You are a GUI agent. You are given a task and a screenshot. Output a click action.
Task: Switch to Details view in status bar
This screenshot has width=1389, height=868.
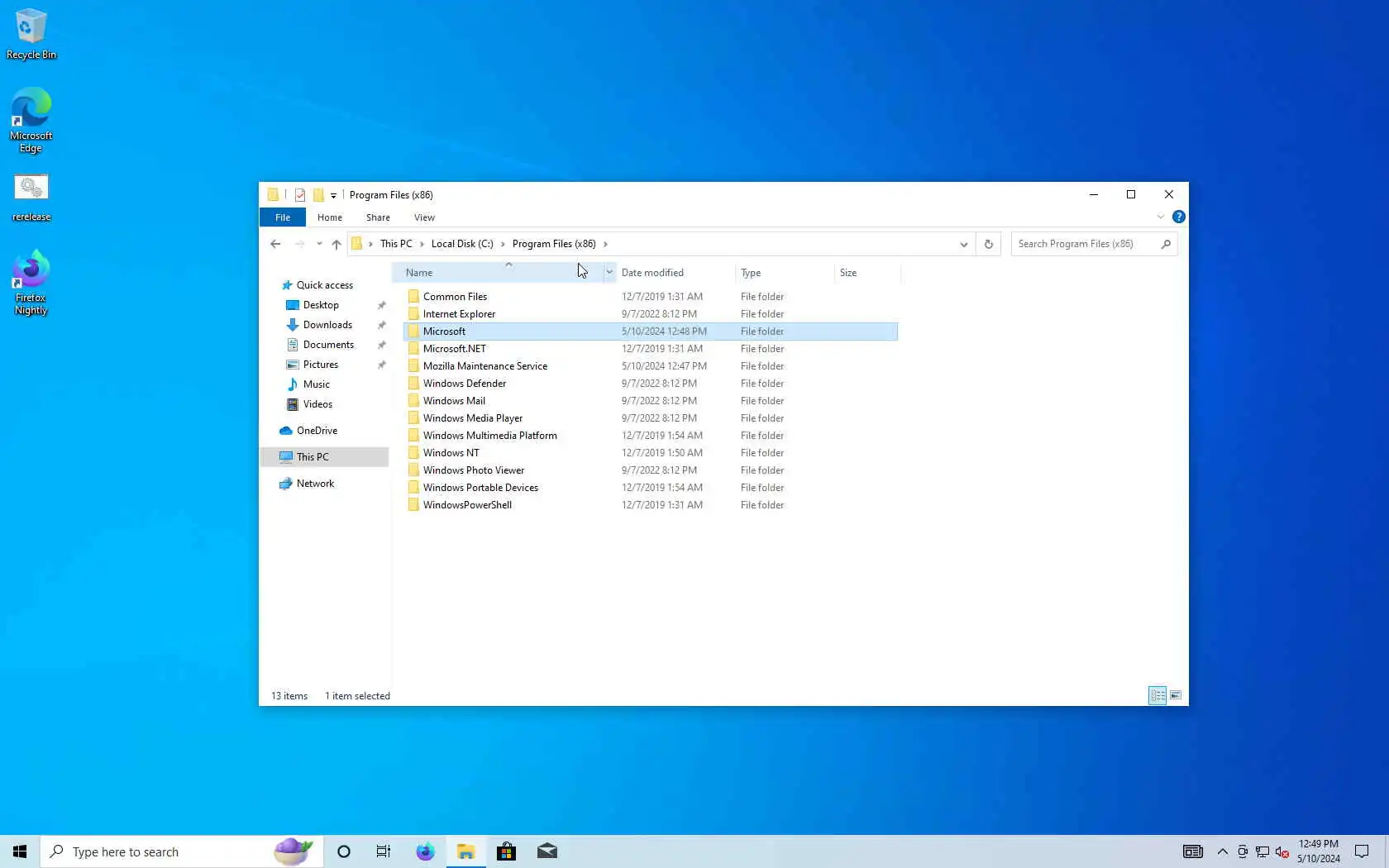click(1157, 695)
